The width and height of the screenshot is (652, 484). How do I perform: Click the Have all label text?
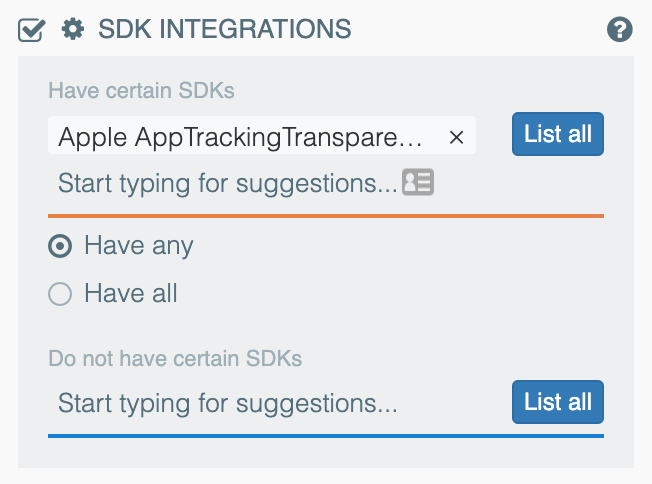(131, 294)
